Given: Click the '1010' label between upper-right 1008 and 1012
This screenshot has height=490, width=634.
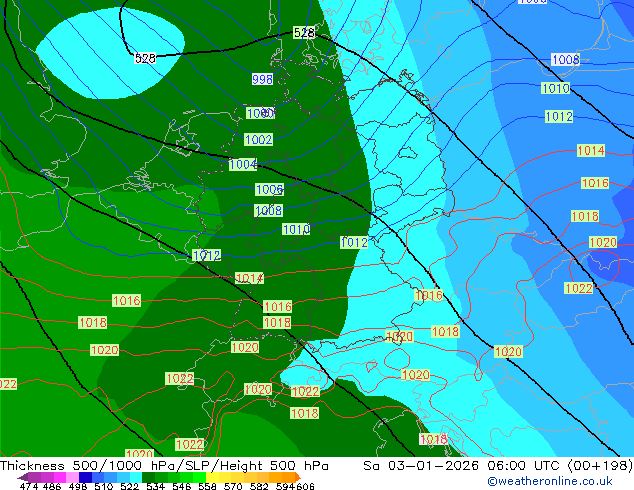Looking at the screenshot, I should tap(556, 88).
